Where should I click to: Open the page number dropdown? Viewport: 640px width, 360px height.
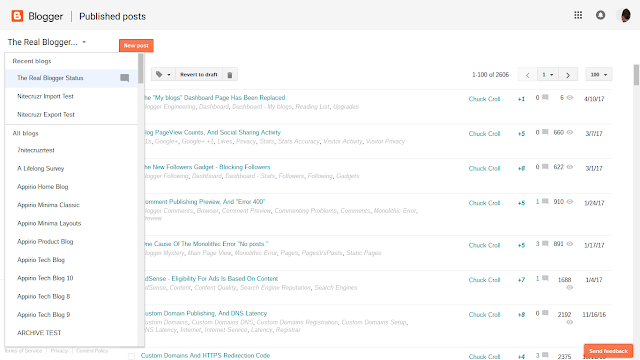548,75
